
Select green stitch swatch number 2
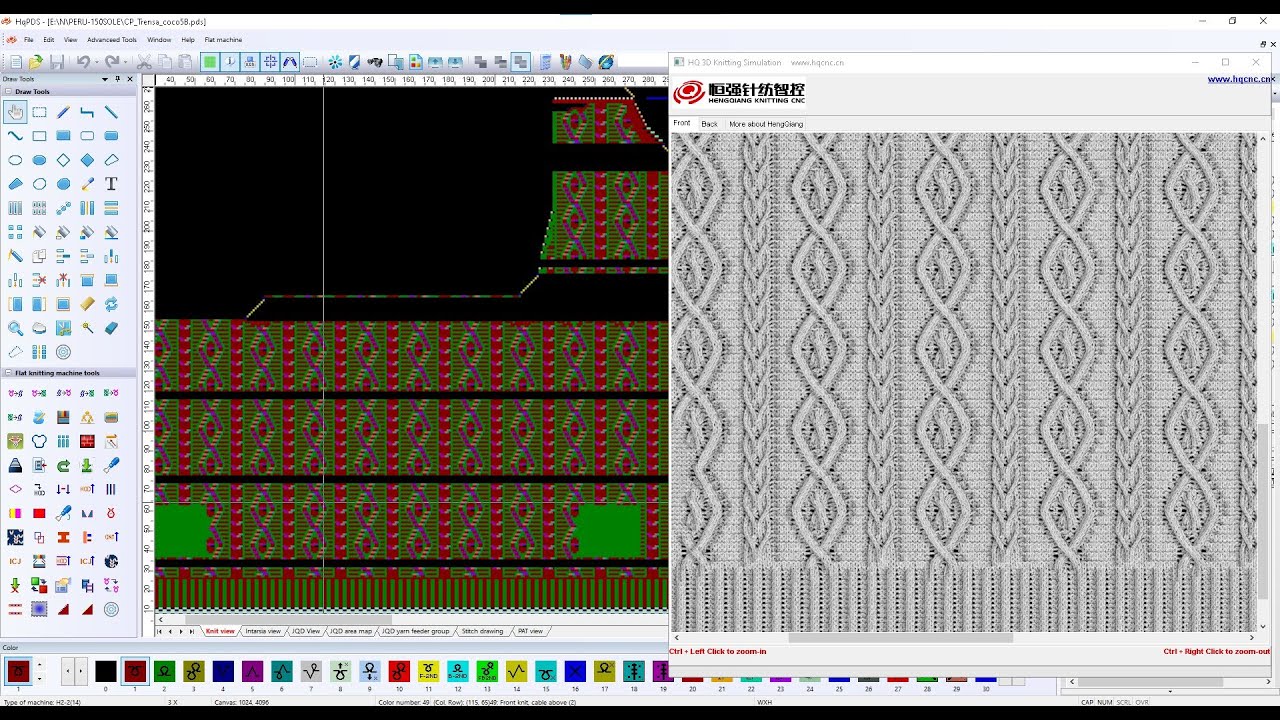pyautogui.click(x=164, y=672)
